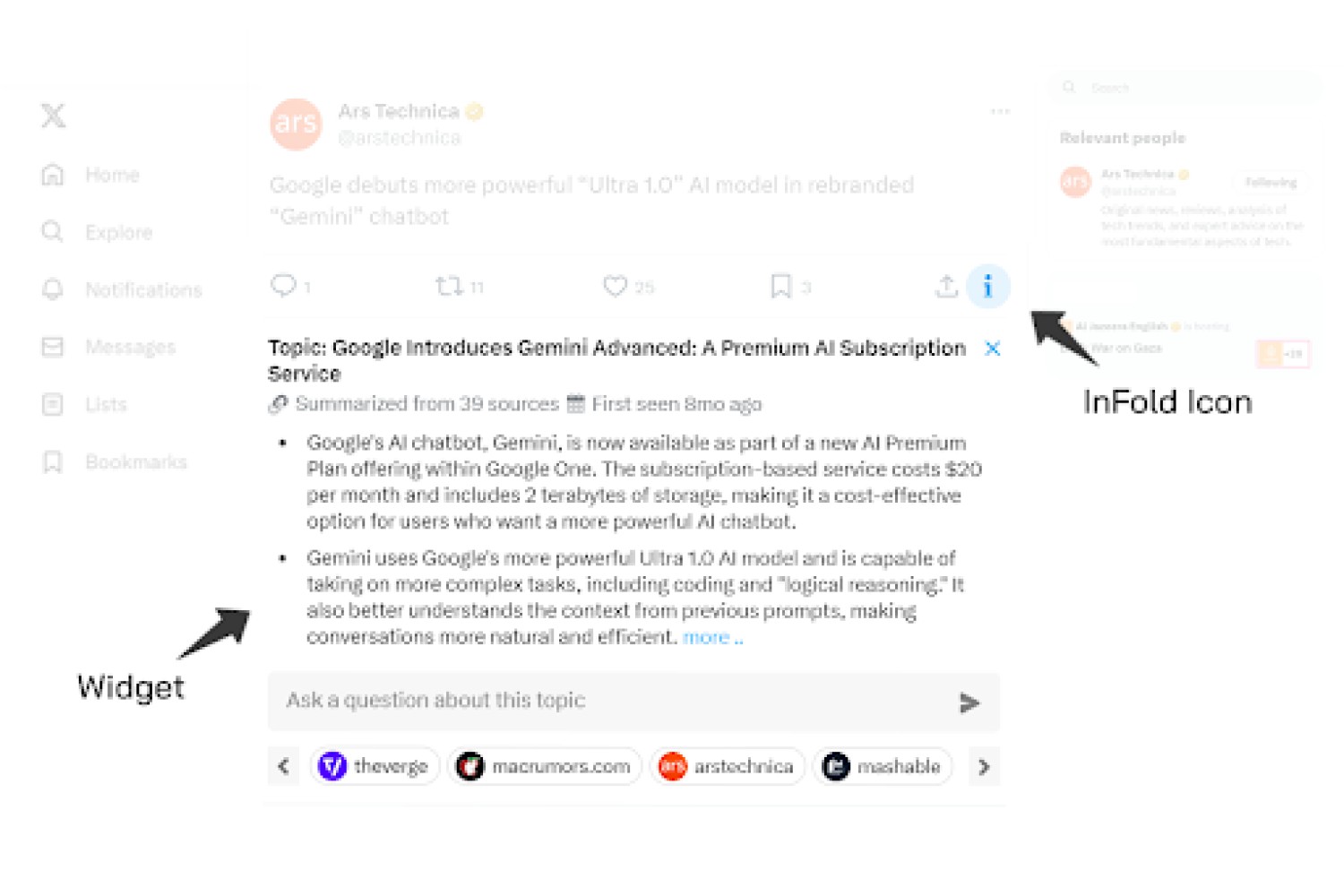
Task: Retweet the Ars Technica post
Action: pyautogui.click(x=449, y=287)
